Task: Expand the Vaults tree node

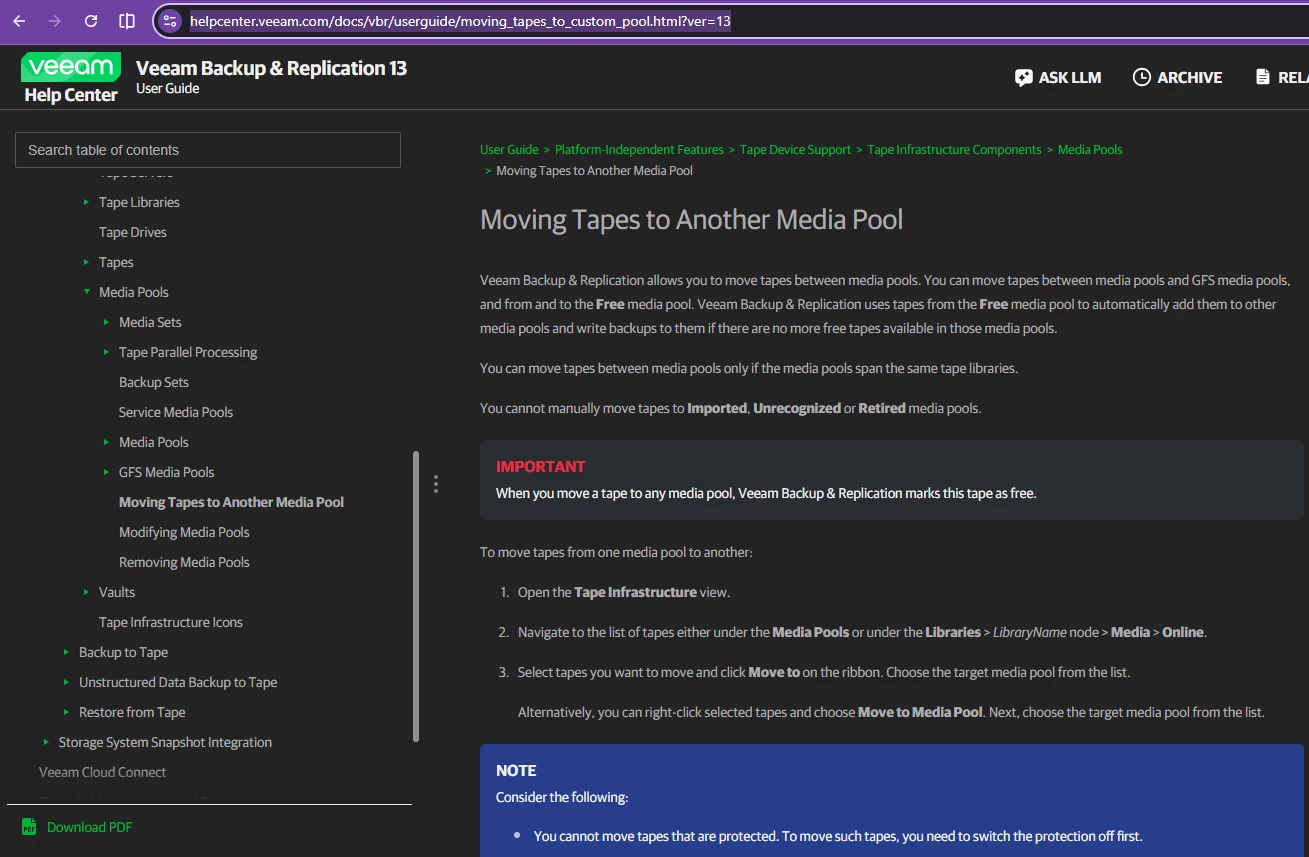Action: (87, 592)
